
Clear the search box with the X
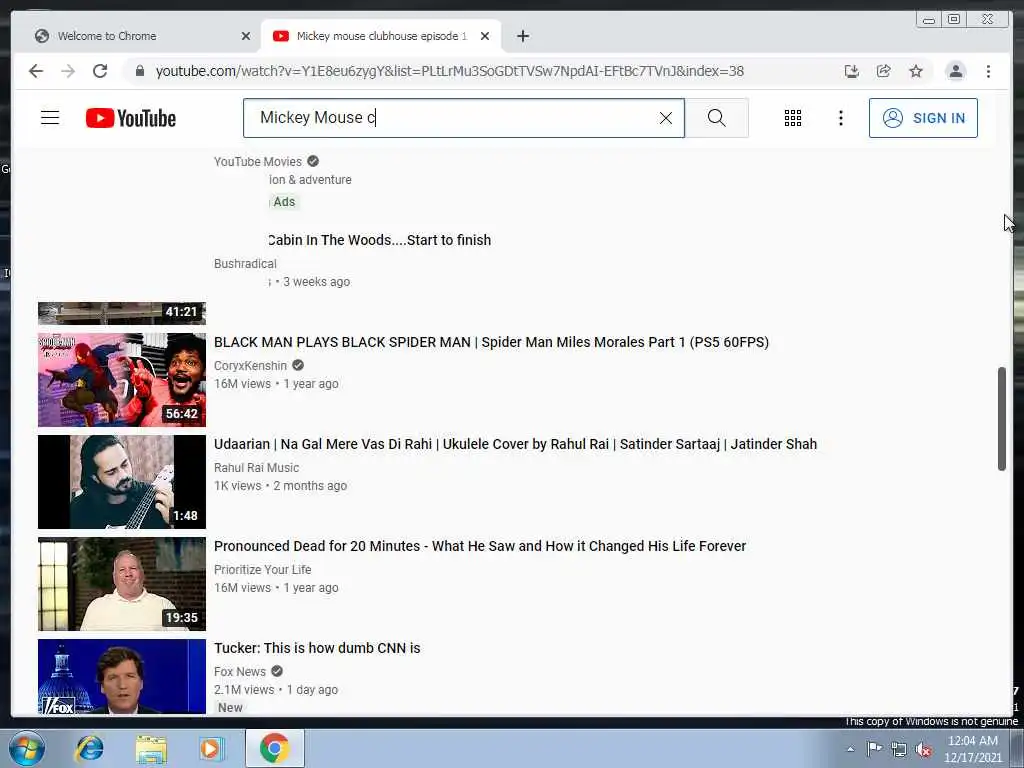665,118
